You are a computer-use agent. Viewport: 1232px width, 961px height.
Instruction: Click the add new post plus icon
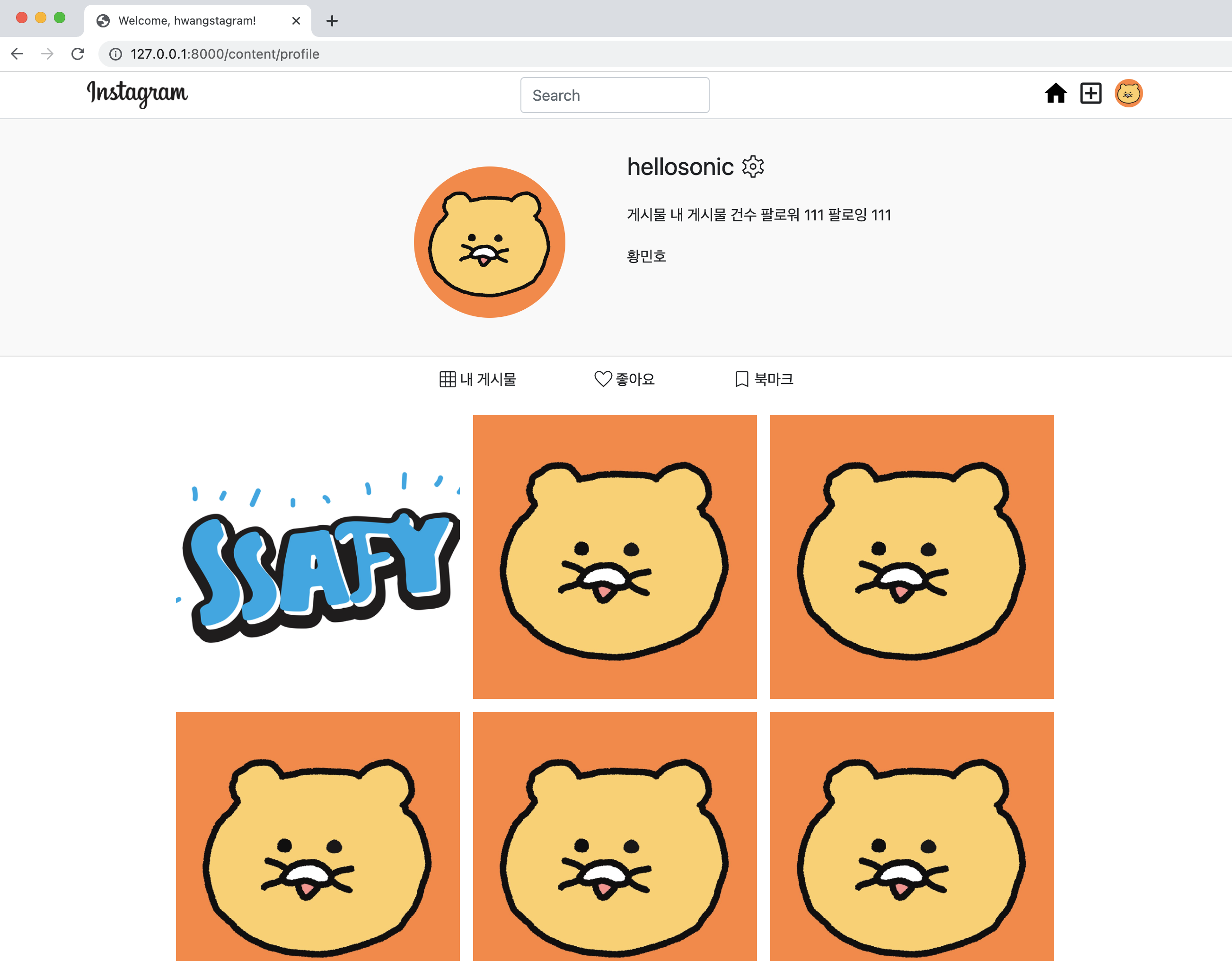click(1091, 94)
